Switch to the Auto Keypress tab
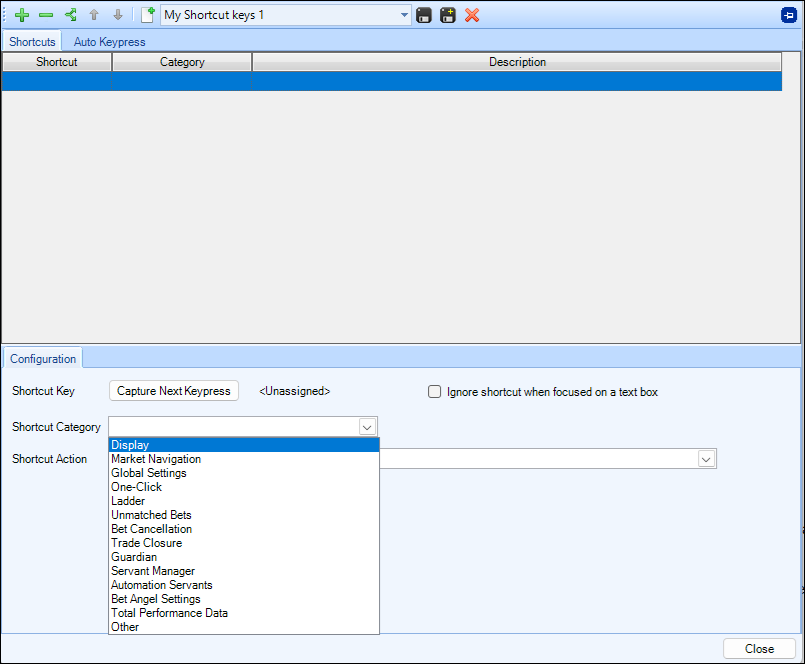The height and width of the screenshot is (664, 805). pos(109,42)
